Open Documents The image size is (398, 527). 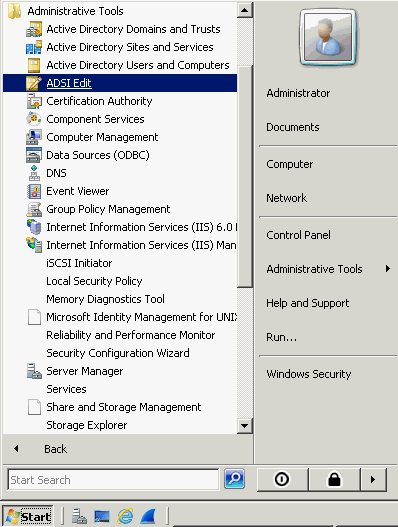(293, 127)
